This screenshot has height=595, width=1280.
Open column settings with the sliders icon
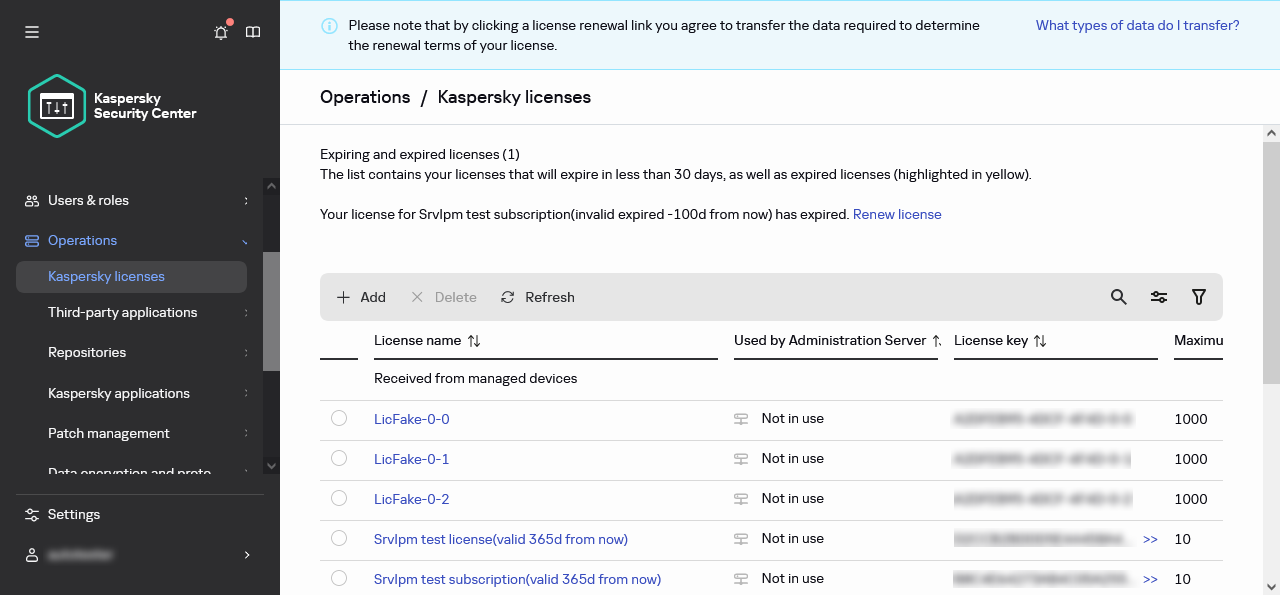(1159, 297)
